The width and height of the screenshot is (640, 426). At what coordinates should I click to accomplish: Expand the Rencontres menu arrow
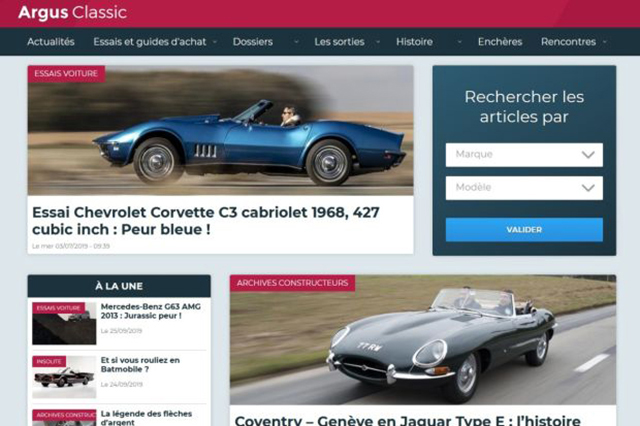605,42
